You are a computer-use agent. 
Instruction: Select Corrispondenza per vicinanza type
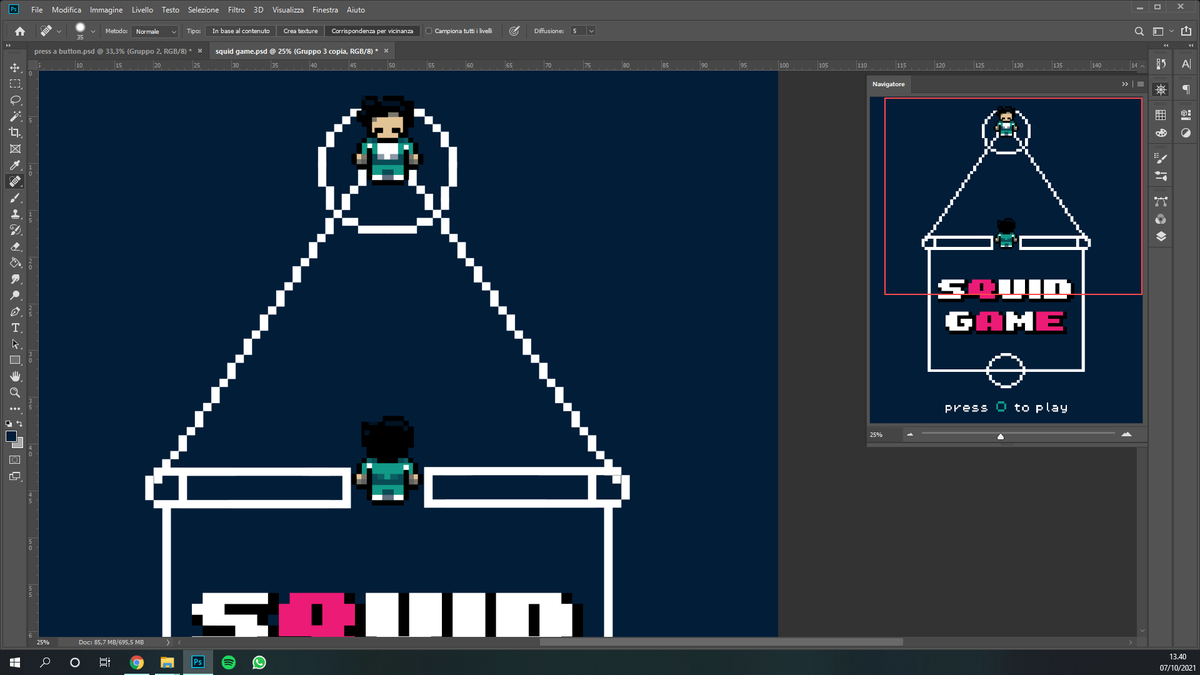[370, 31]
